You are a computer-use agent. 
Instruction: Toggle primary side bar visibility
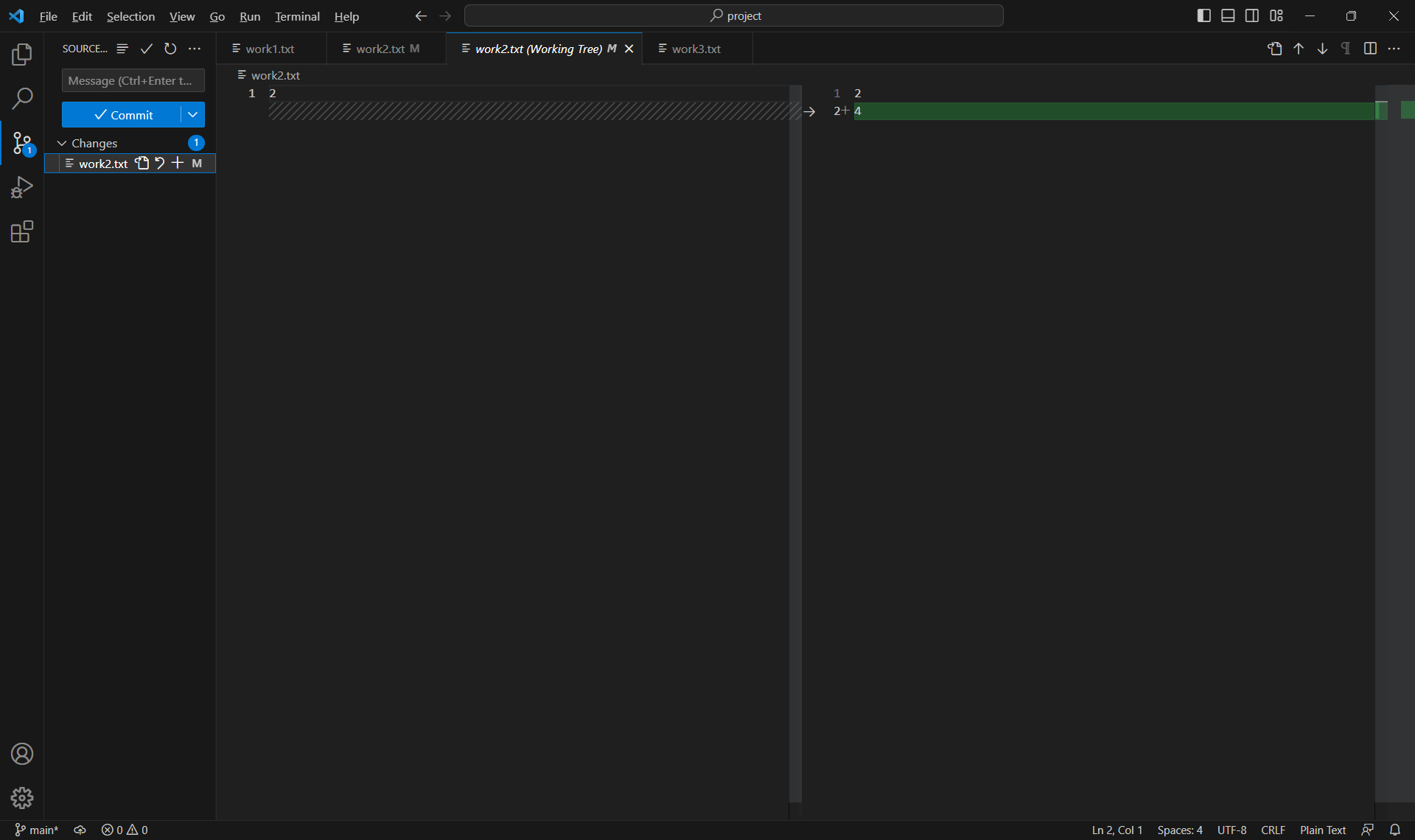(x=1203, y=15)
